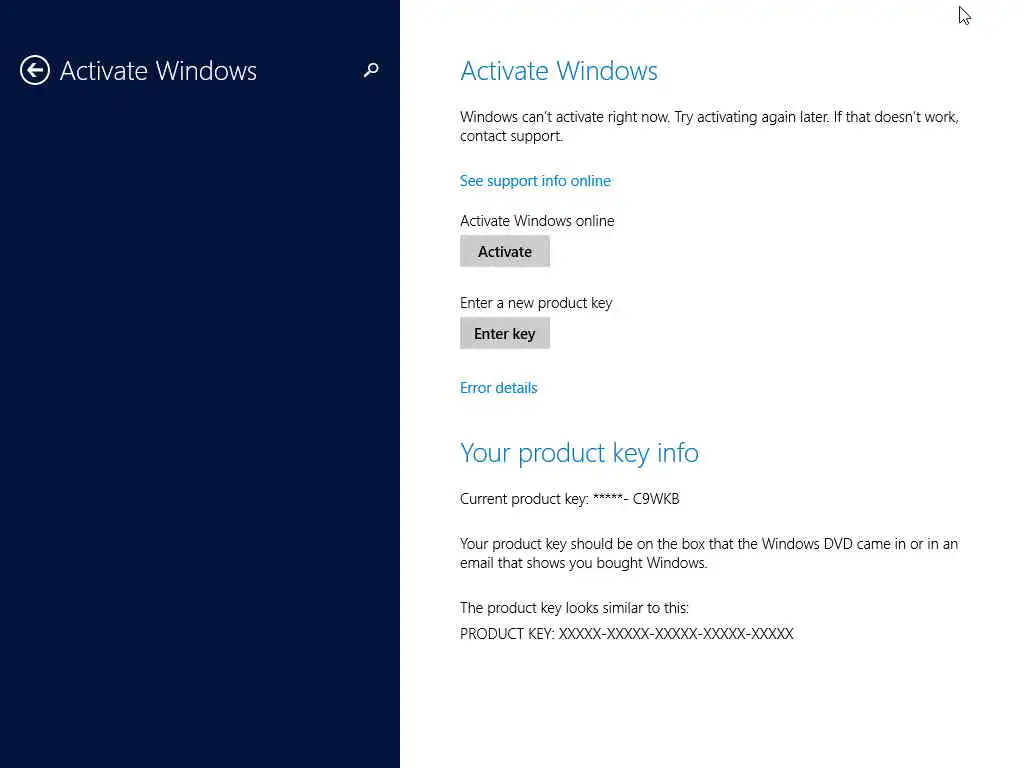Click the Enter a new product key label
Image resolution: width=1024 pixels, height=768 pixels.
pos(536,303)
